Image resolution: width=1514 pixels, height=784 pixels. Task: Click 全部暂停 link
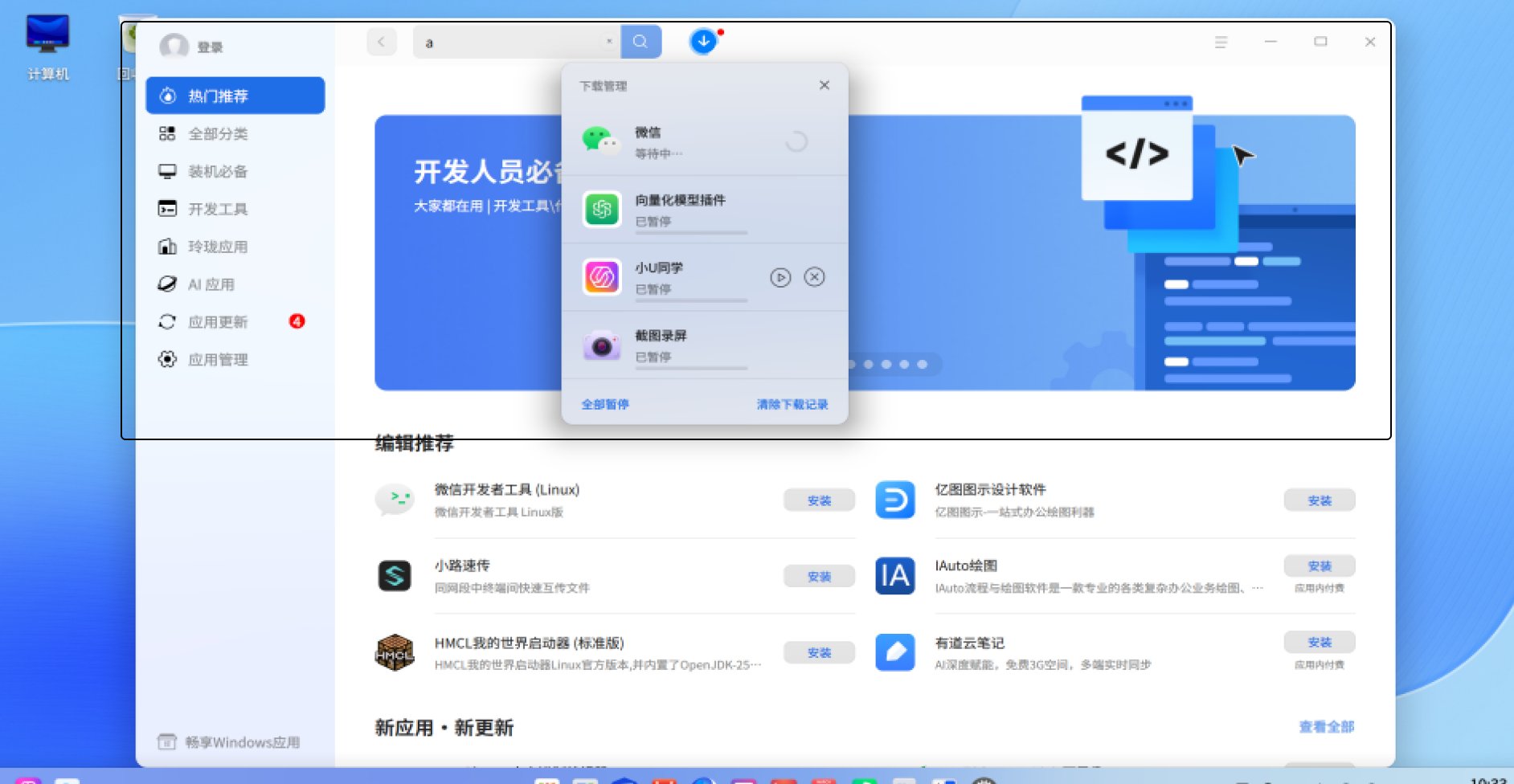[605, 404]
